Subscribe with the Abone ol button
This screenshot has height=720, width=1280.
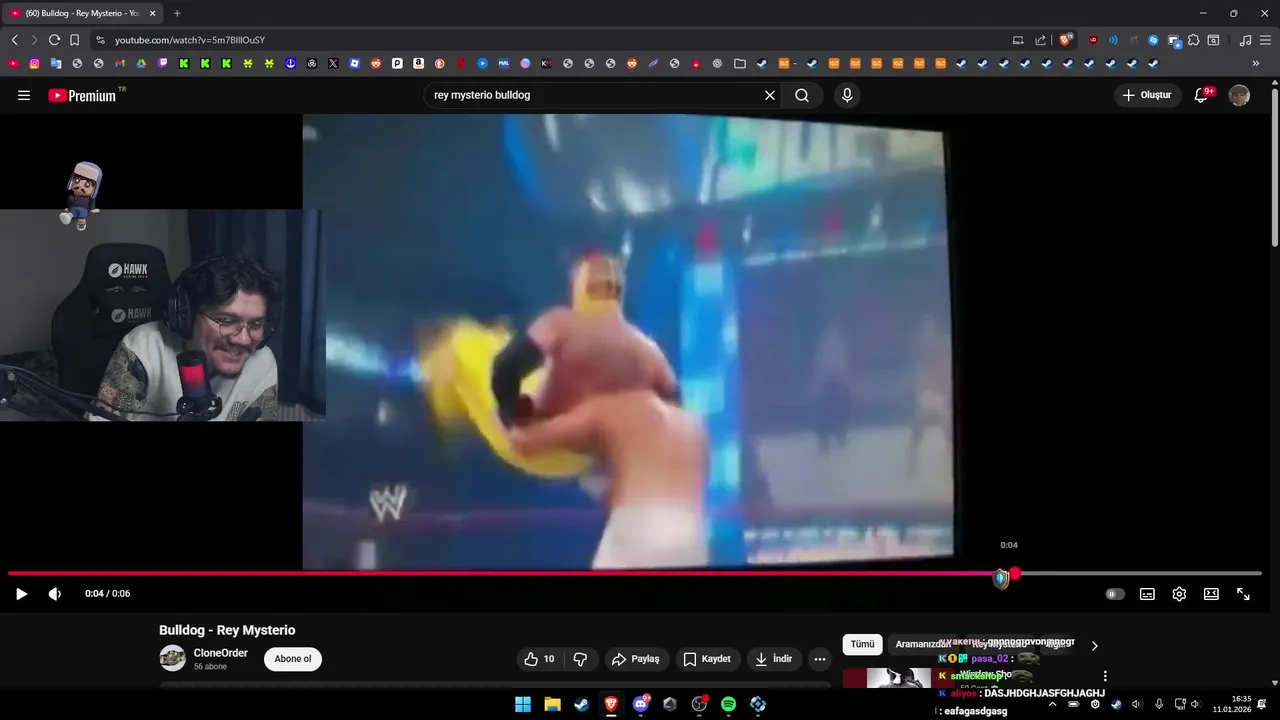pyautogui.click(x=293, y=659)
